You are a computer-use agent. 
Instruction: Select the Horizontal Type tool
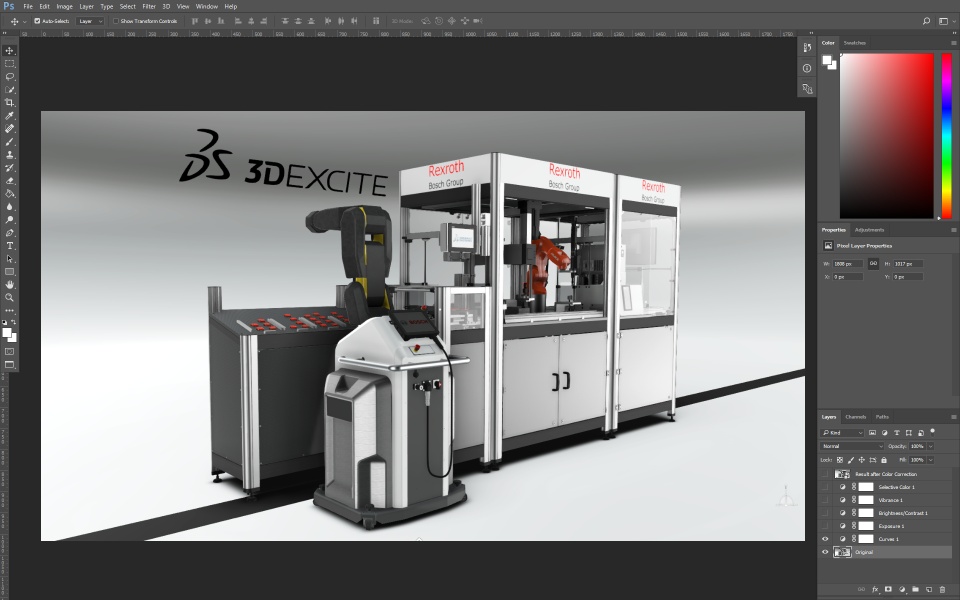point(10,245)
